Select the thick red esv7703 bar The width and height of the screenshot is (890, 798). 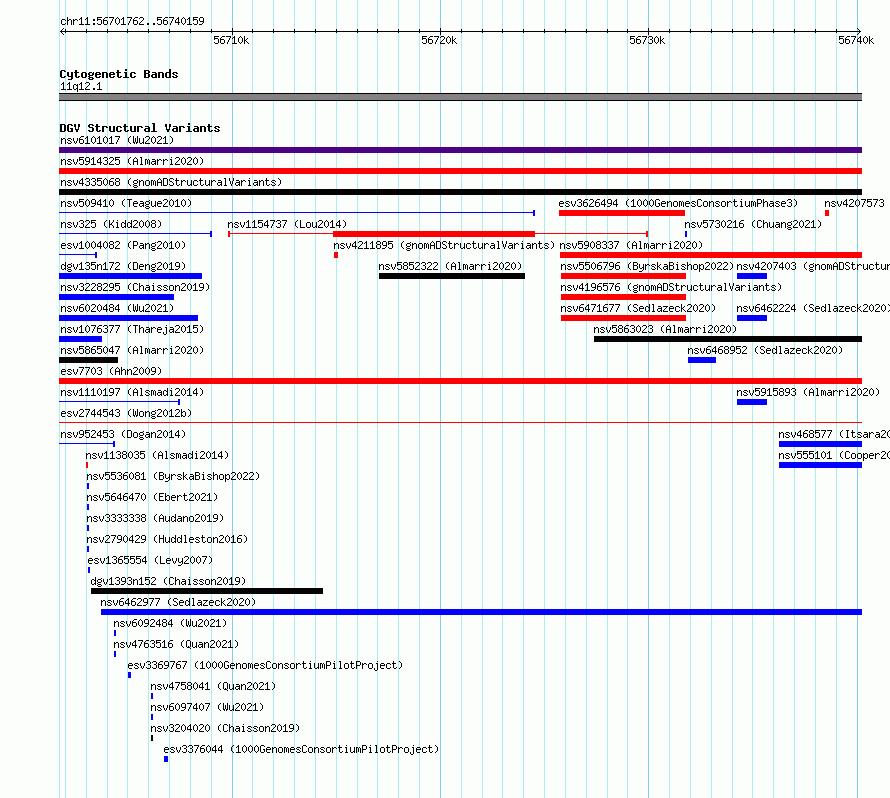pos(460,381)
